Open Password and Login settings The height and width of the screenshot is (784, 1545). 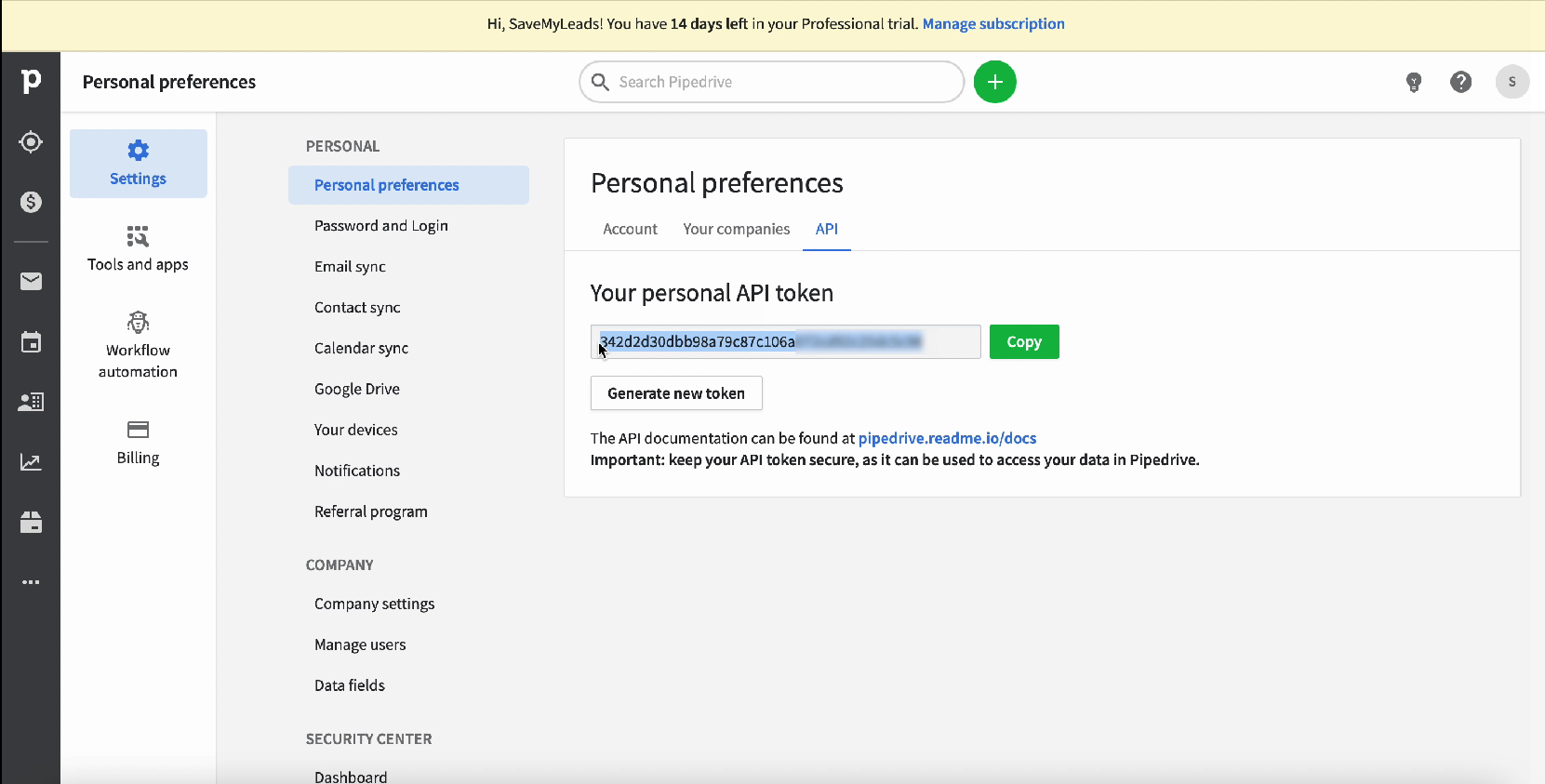381,226
